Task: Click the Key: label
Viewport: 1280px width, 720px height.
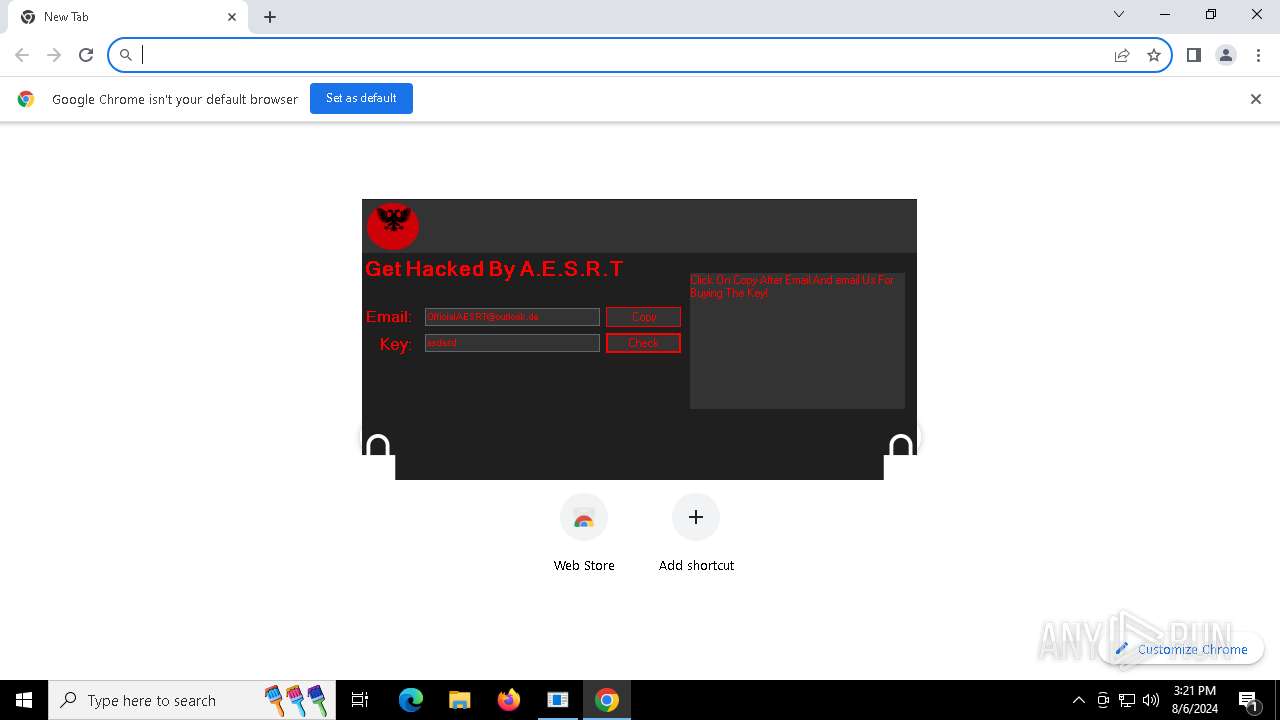Action: coord(396,344)
